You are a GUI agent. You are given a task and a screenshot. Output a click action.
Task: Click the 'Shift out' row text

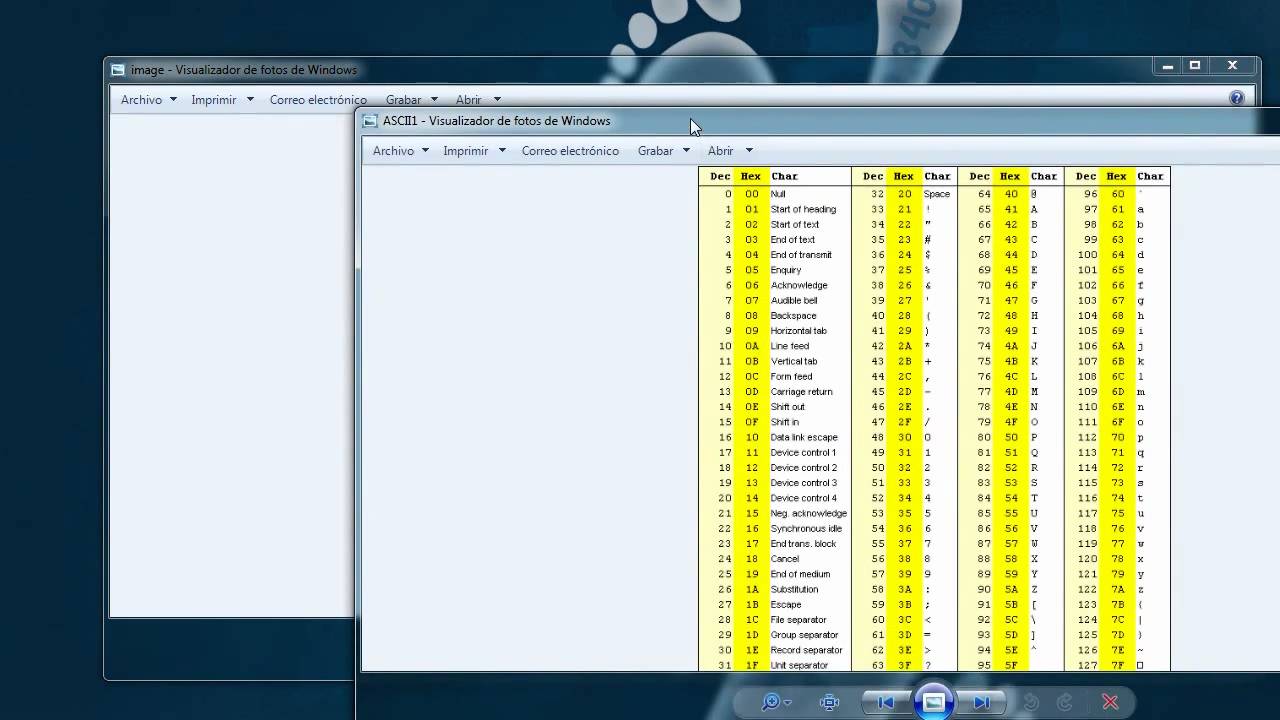pos(788,407)
